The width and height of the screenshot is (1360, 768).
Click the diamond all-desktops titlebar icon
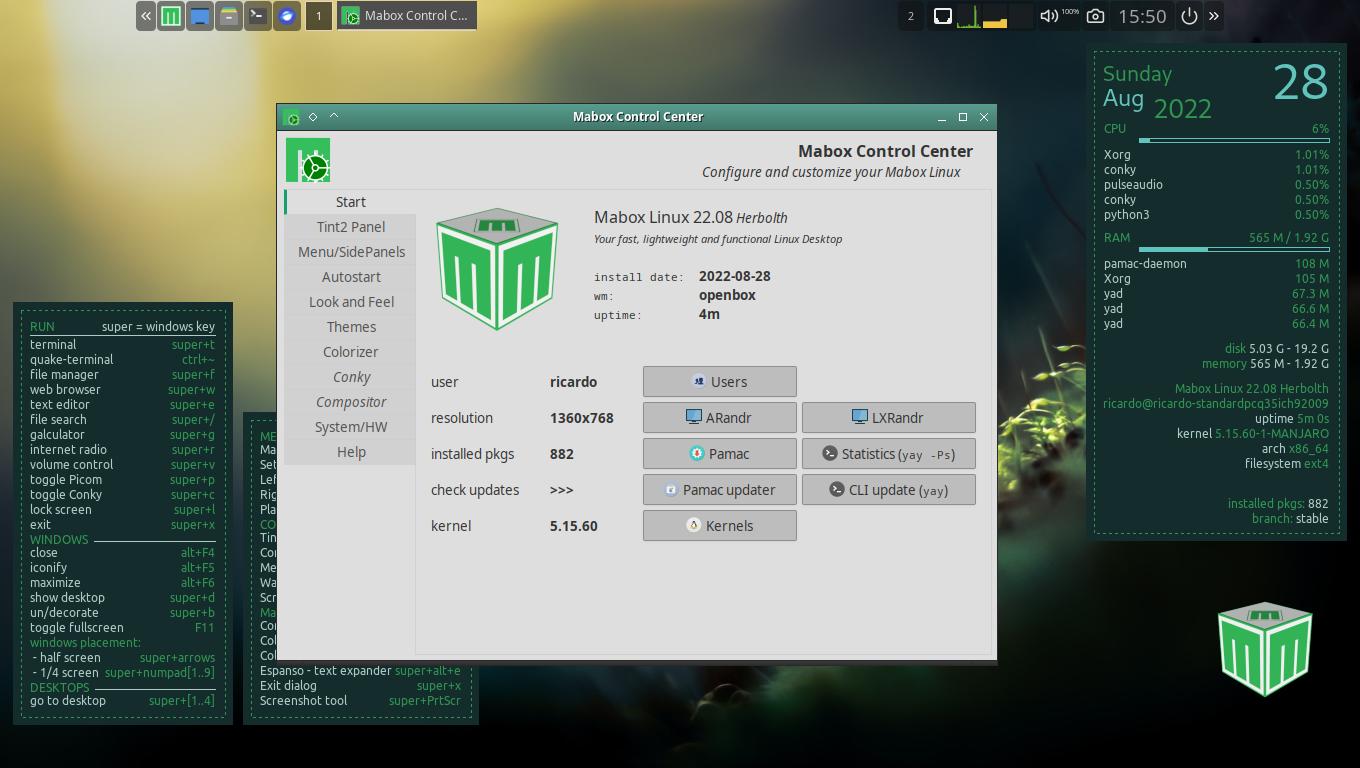click(313, 117)
